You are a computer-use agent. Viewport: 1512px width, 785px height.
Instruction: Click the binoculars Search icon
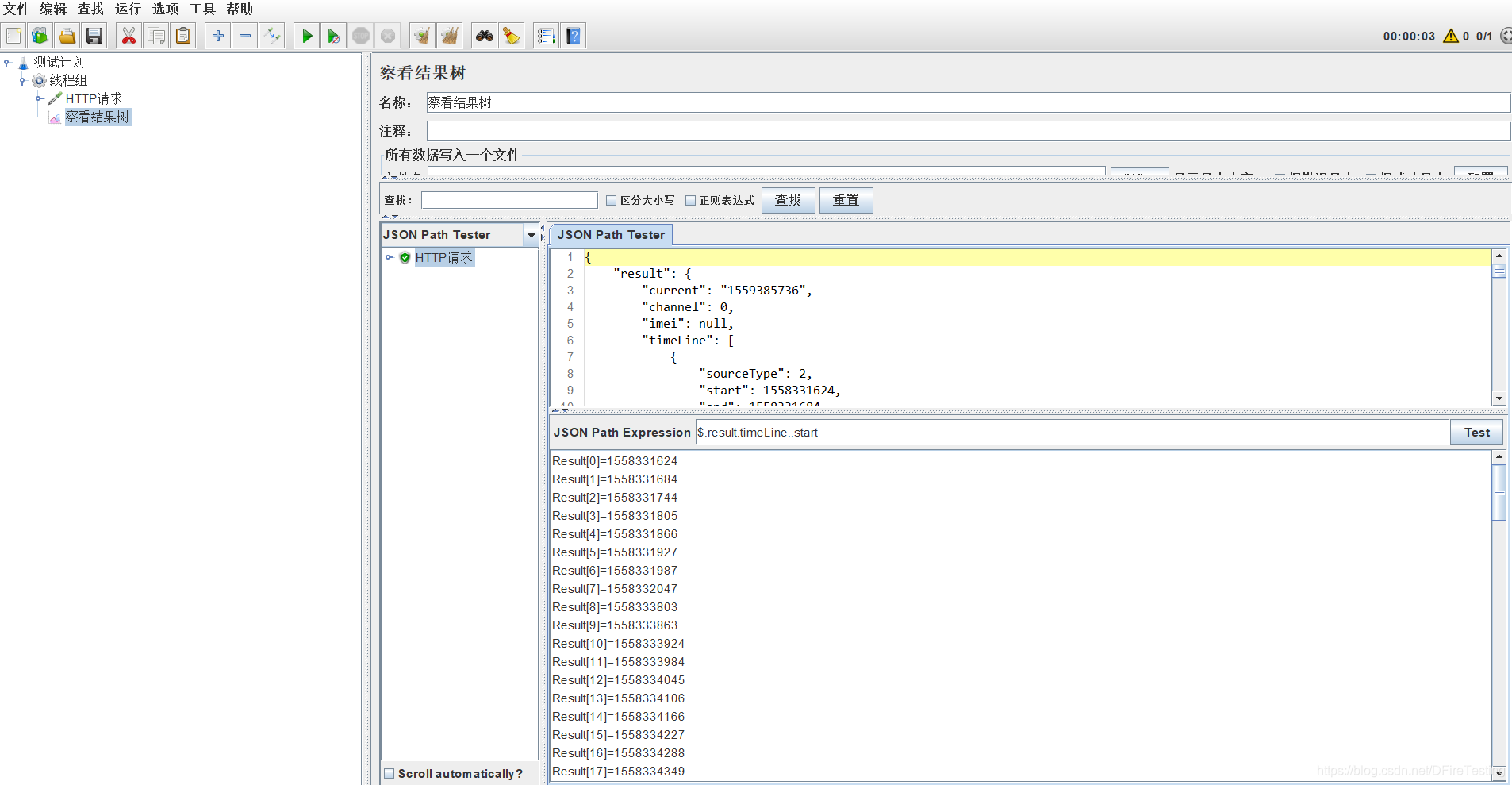tap(485, 36)
